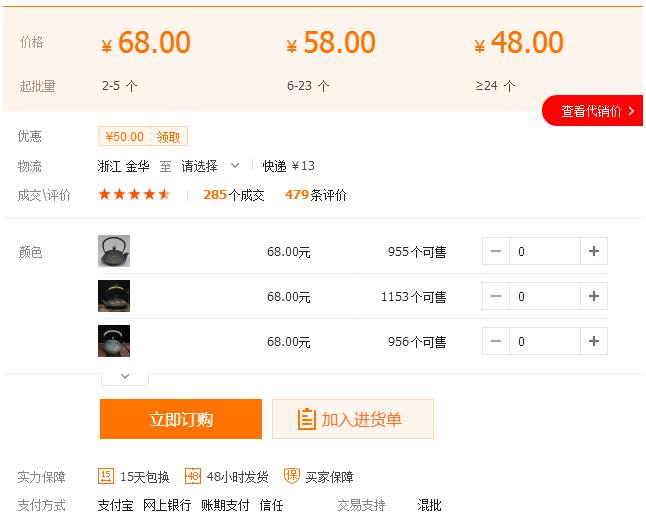Click 立即订购 order now button
The image size is (646, 531).
pos(181,419)
